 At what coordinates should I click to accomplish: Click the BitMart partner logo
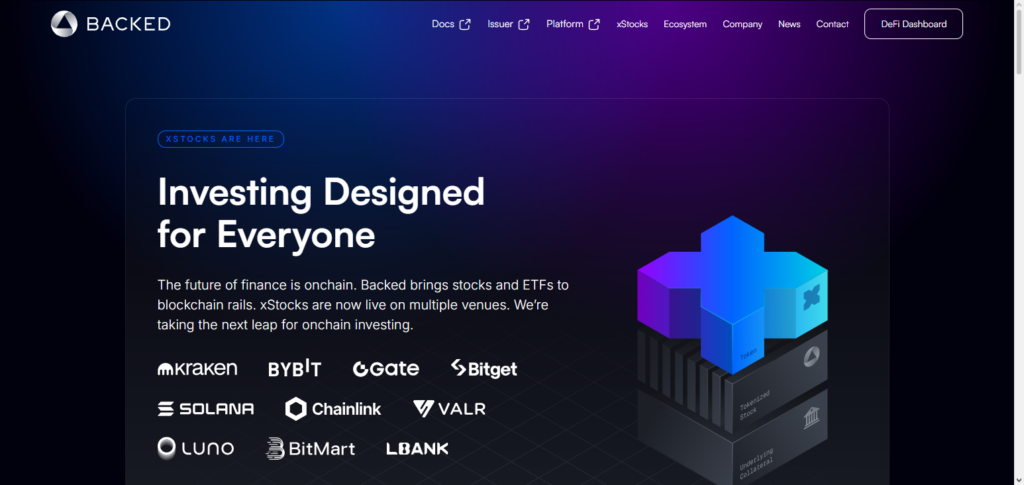coord(310,449)
